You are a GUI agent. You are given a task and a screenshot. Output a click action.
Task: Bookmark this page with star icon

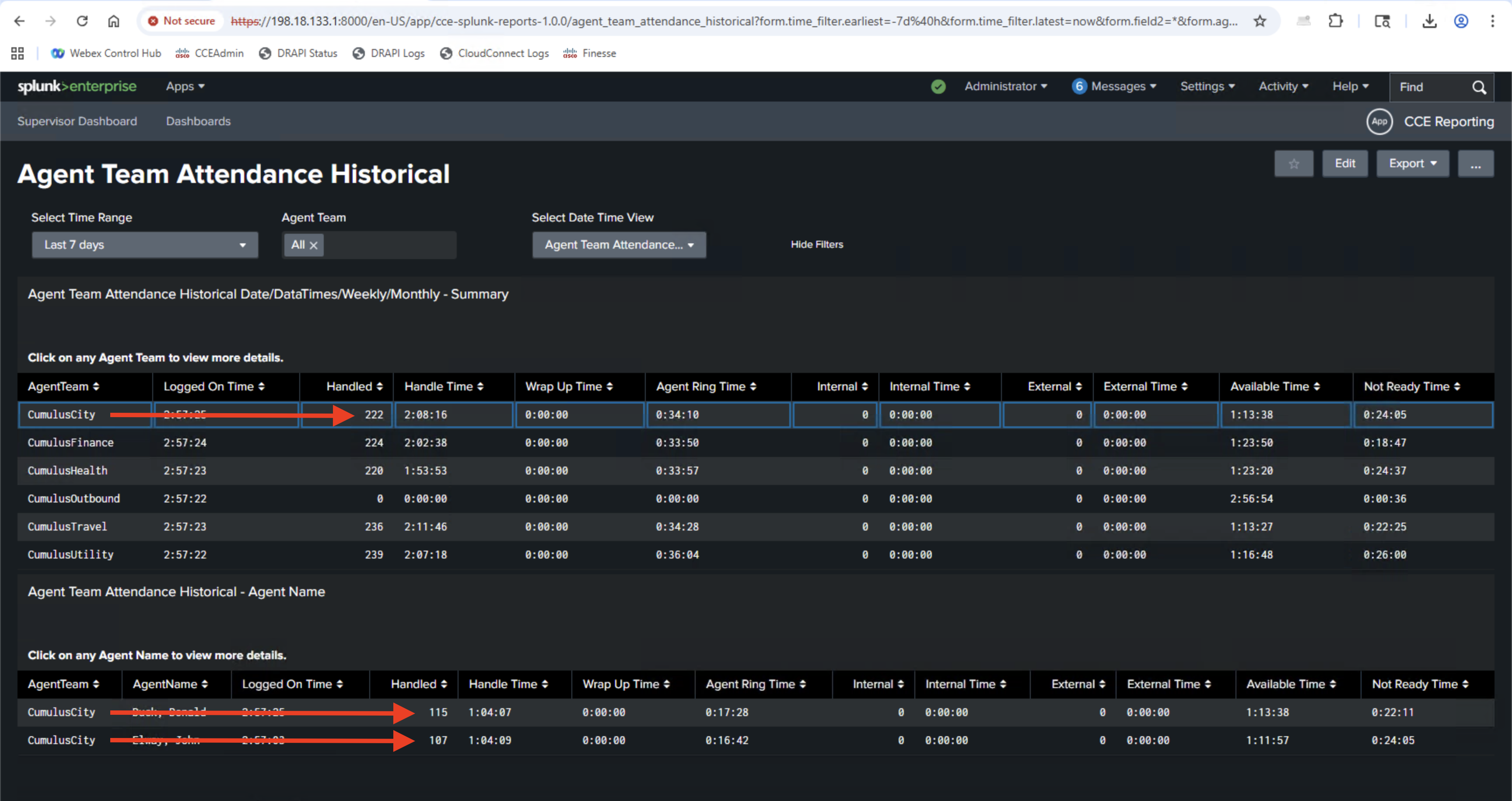coord(1260,21)
